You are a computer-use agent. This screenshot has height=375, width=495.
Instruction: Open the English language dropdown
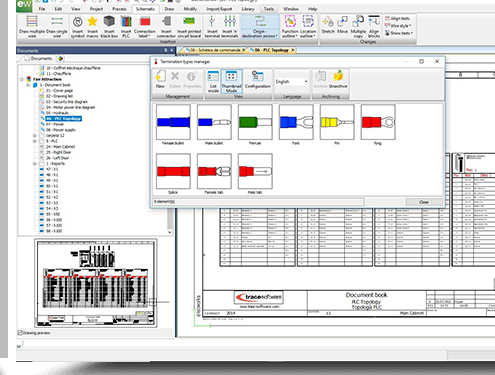tap(291, 82)
